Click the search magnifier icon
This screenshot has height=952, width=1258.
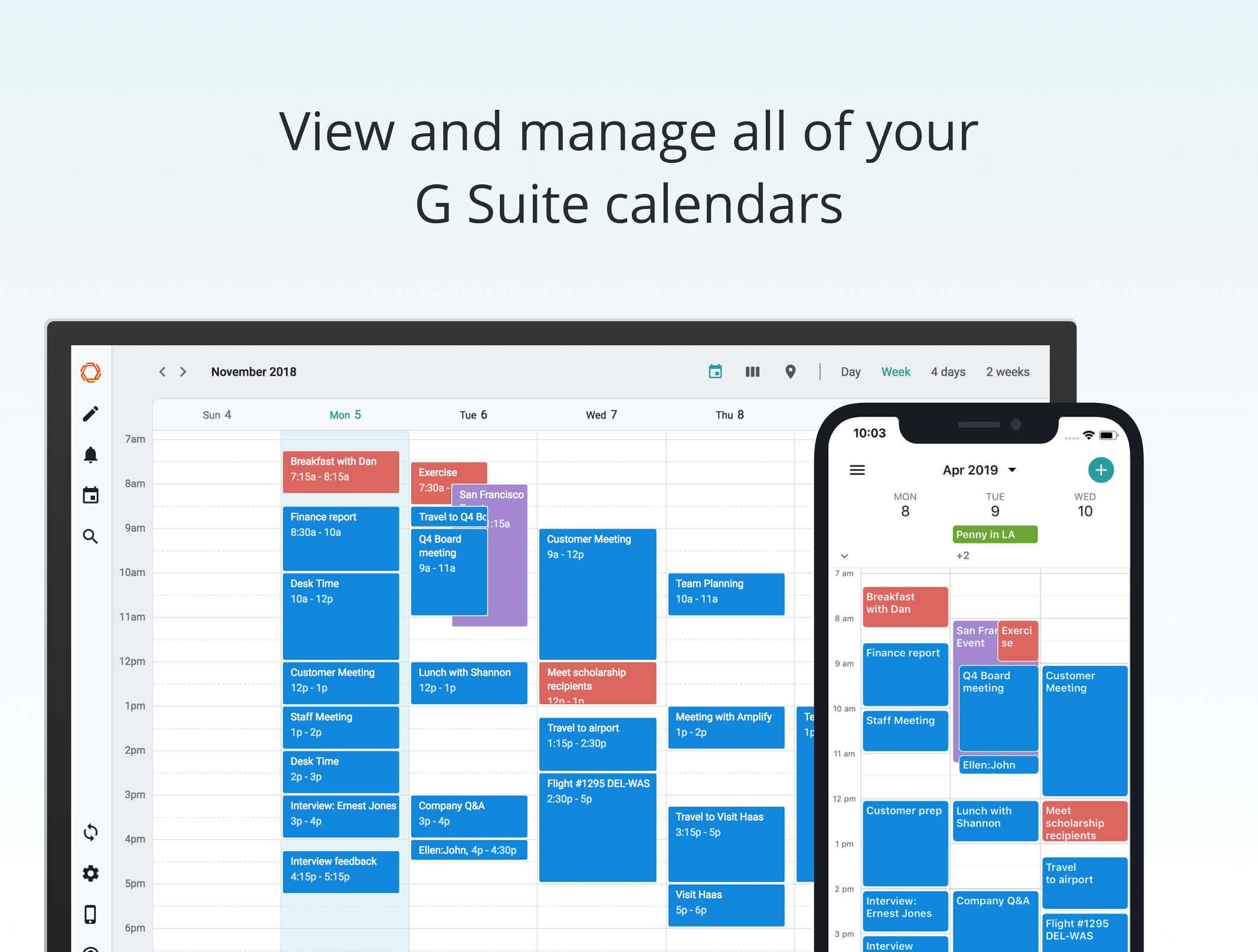(90, 536)
